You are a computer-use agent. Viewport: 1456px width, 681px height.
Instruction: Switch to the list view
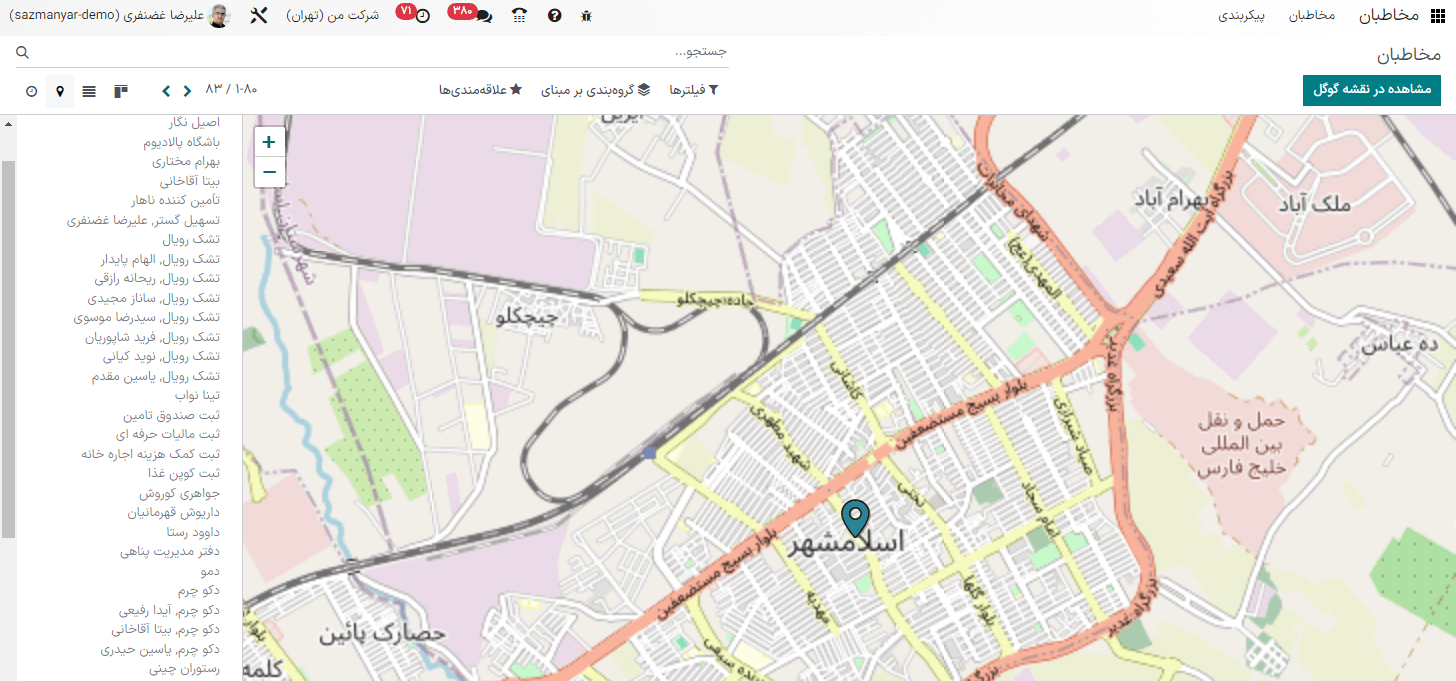89,90
